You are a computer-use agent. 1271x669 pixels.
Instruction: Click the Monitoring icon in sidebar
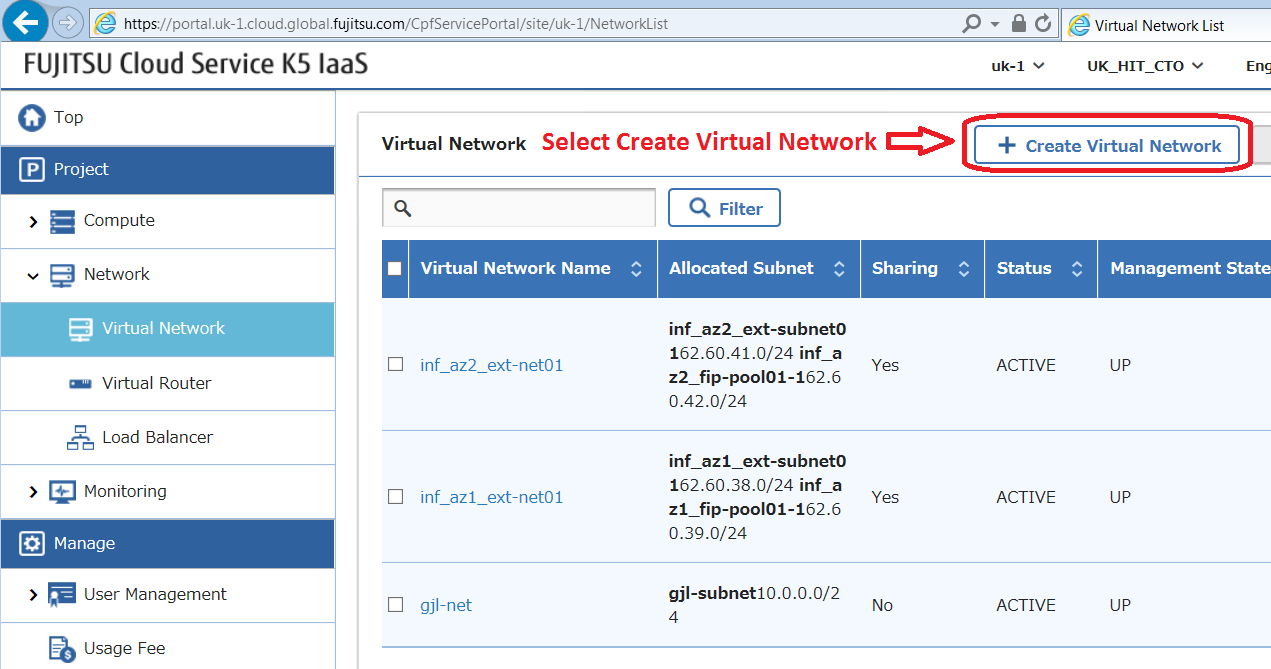pos(62,492)
